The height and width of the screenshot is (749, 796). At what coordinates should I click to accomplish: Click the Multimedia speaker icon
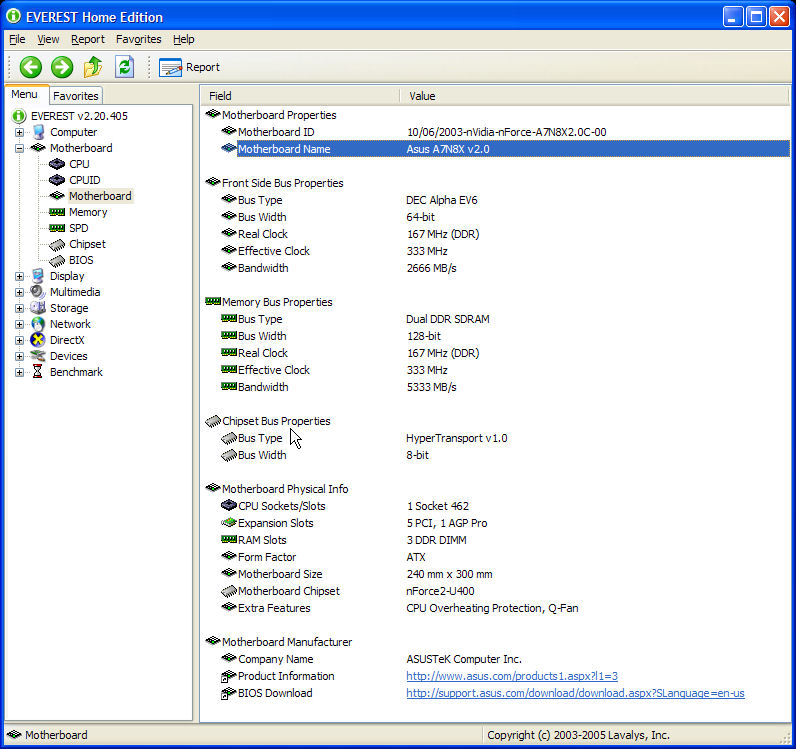(x=38, y=292)
